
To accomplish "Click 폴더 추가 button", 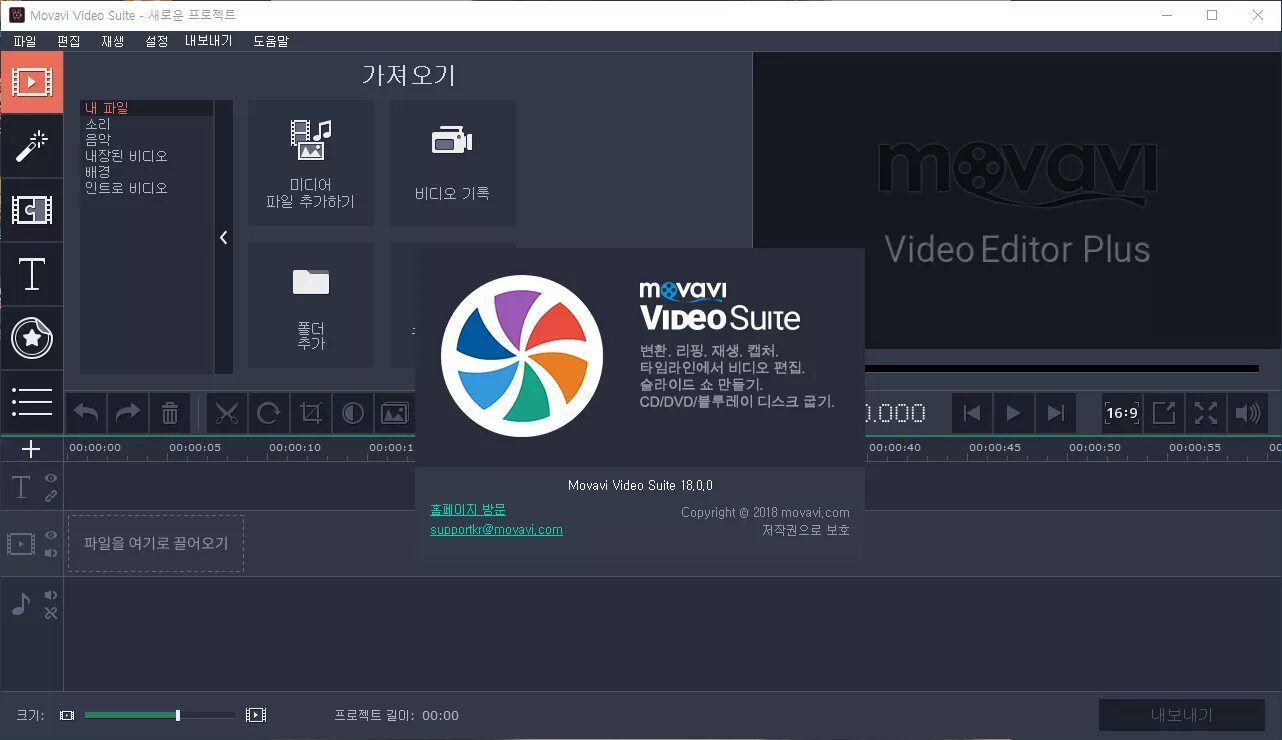I will (311, 305).
